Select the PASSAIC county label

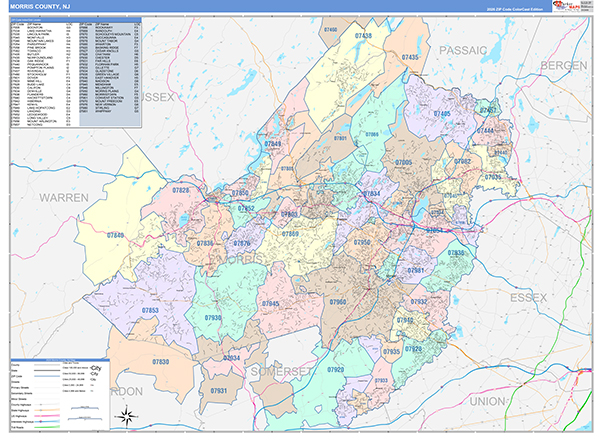(463, 51)
